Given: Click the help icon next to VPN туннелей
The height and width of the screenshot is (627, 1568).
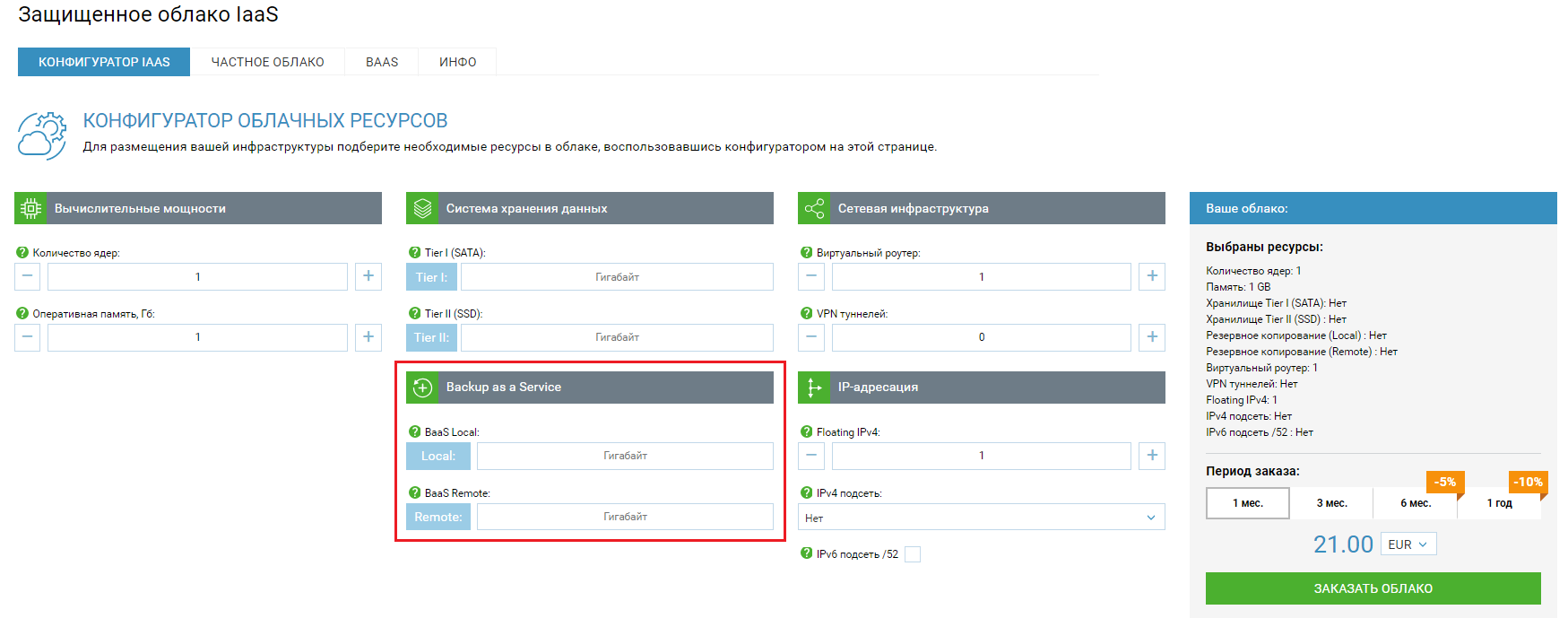Looking at the screenshot, I should tap(806, 314).
